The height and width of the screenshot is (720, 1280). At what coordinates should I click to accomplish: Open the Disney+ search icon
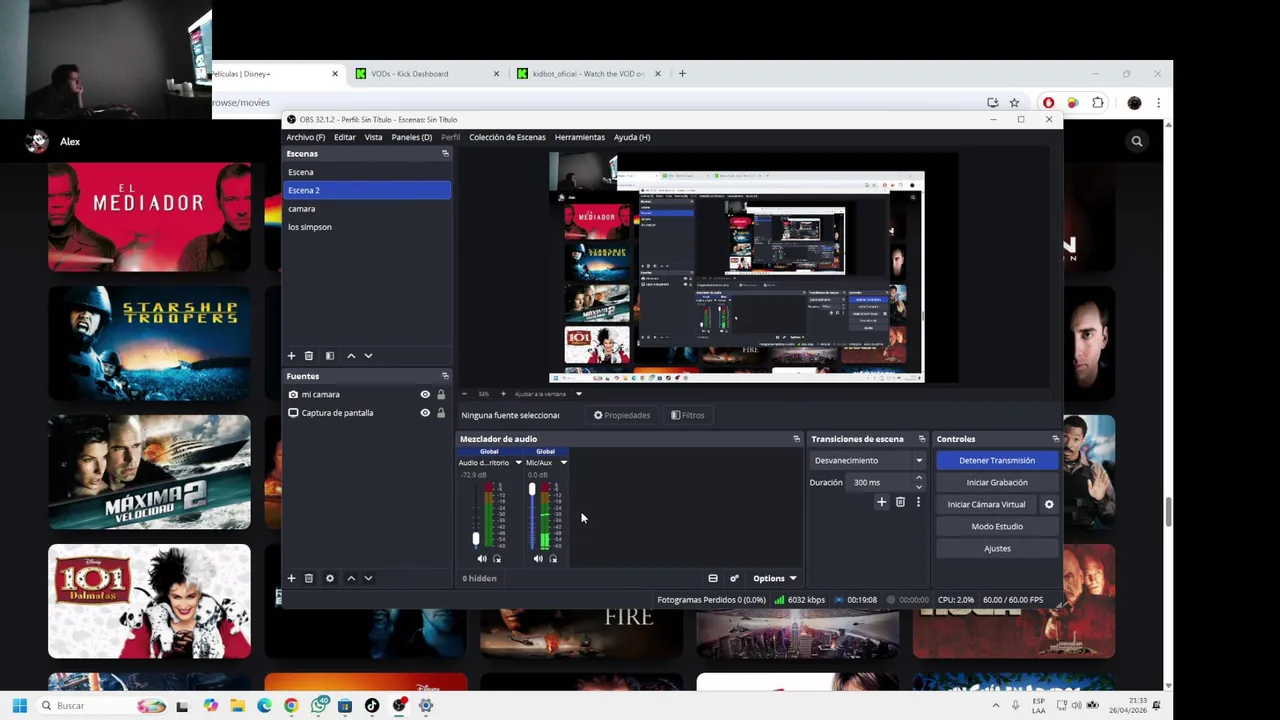click(x=1137, y=141)
